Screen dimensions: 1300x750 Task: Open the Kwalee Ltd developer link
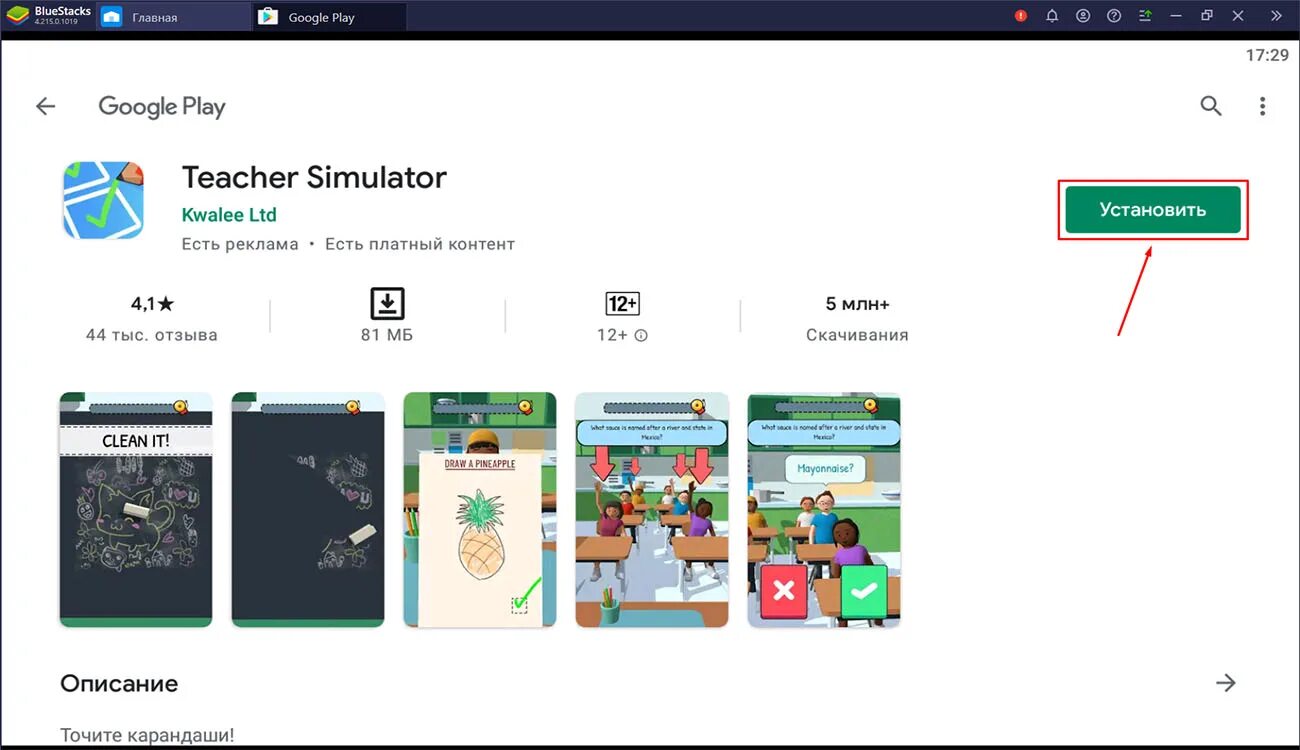tap(229, 215)
